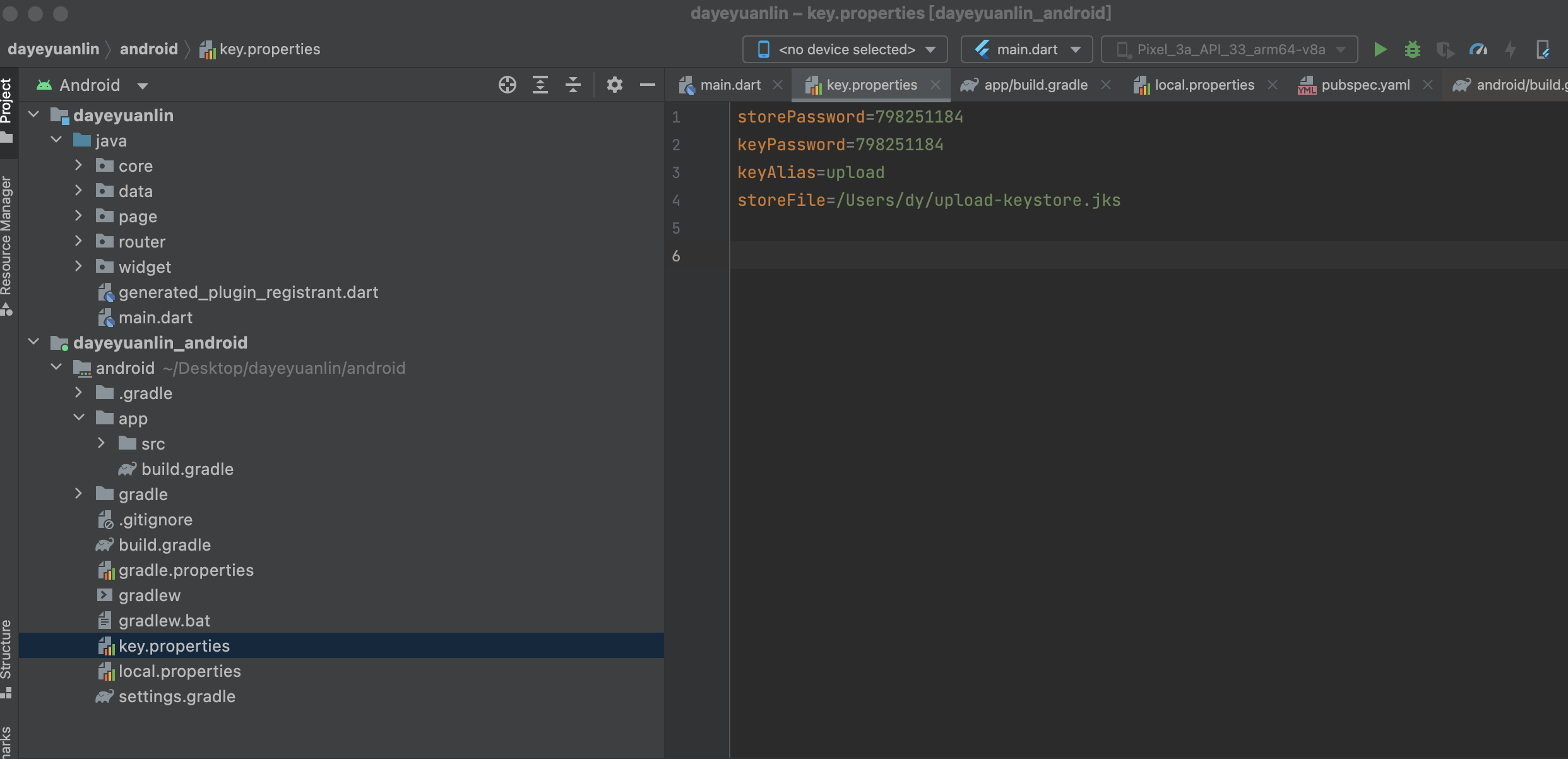1568x759 pixels.
Task: Click the Flutter hot reload lightning icon
Action: click(x=1511, y=49)
